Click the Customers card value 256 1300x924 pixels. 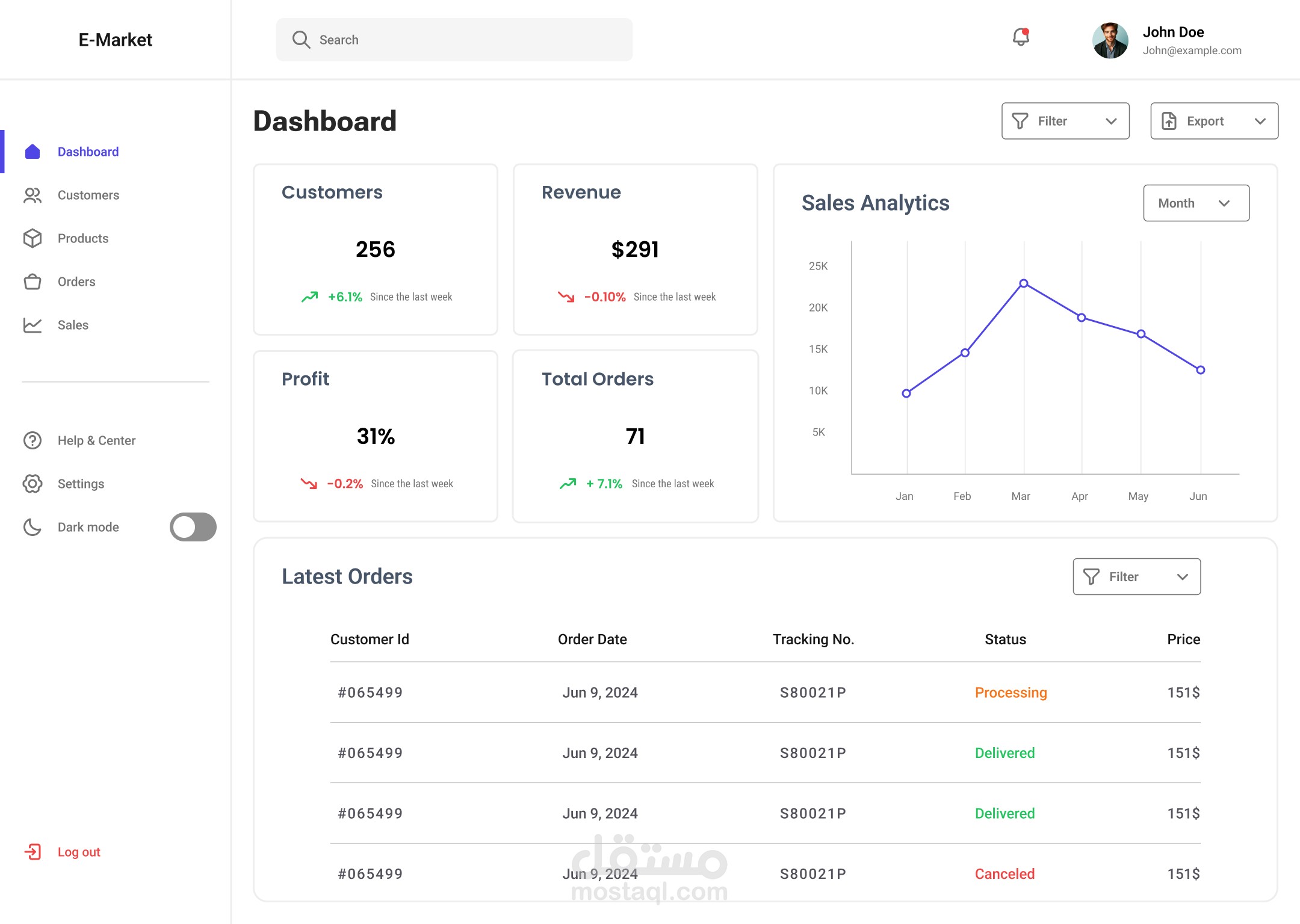coord(376,249)
